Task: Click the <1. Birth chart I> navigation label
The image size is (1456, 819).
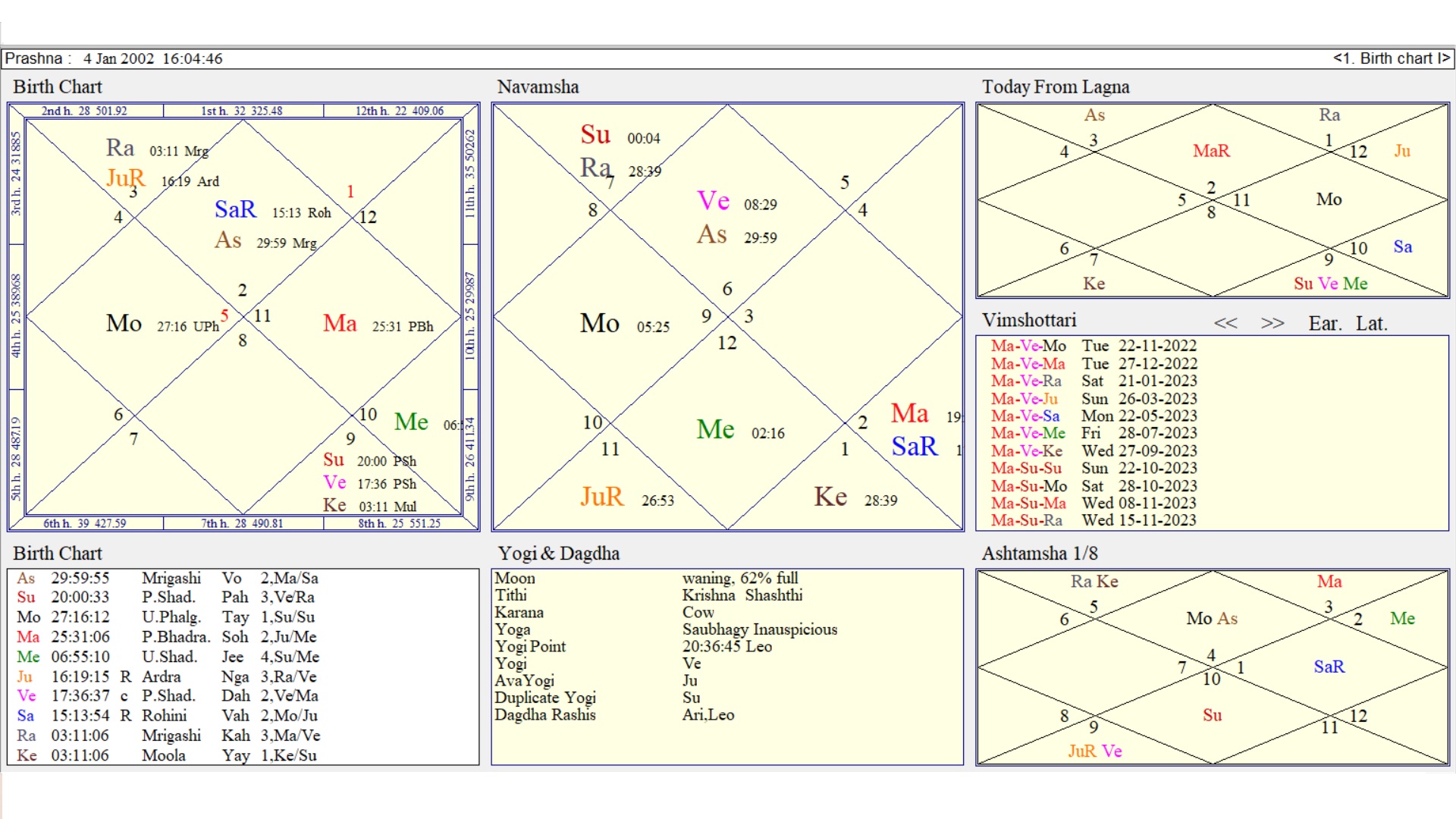Action: 1392,58
